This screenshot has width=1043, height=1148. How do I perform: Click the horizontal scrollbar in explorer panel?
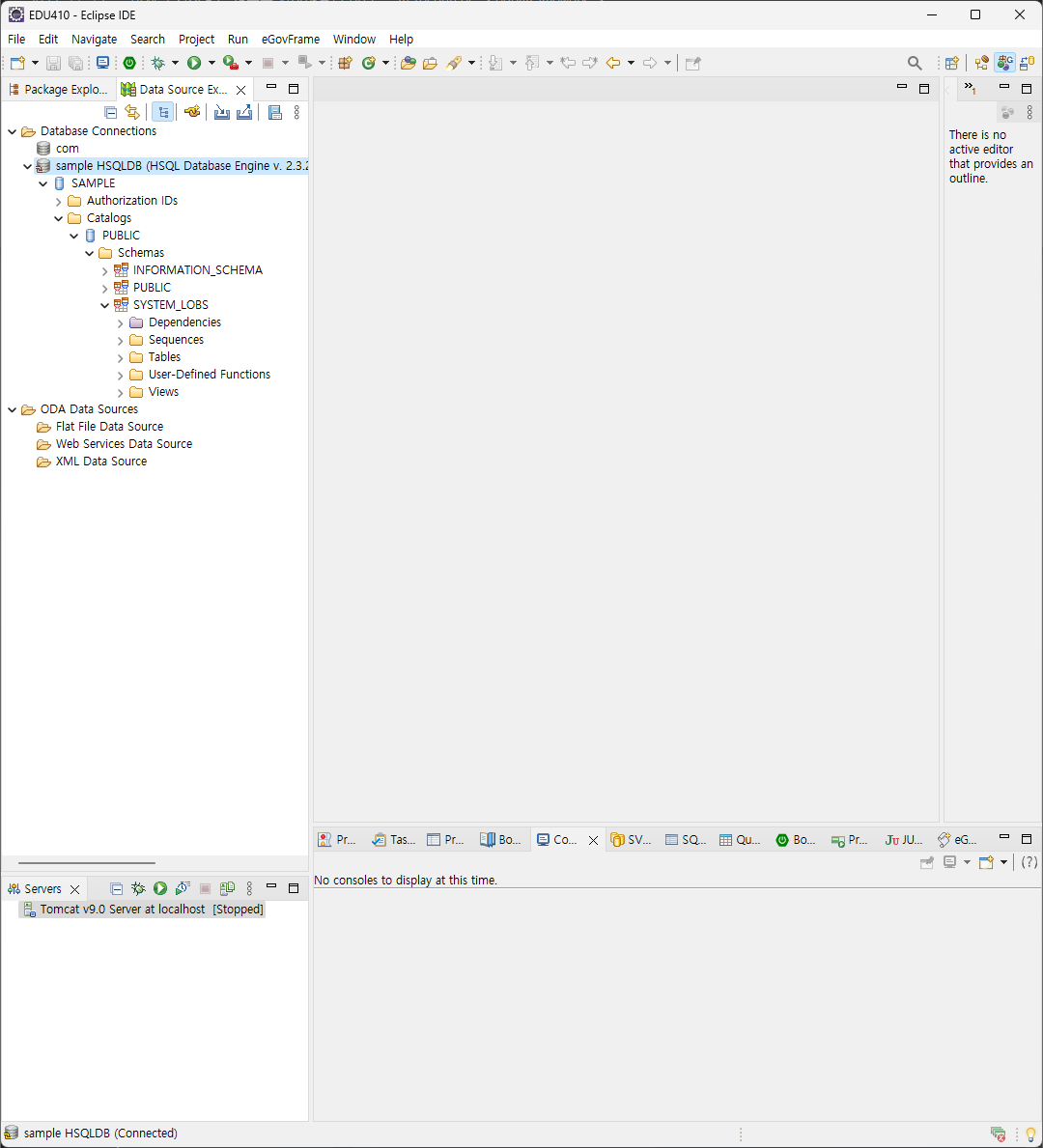[86, 862]
